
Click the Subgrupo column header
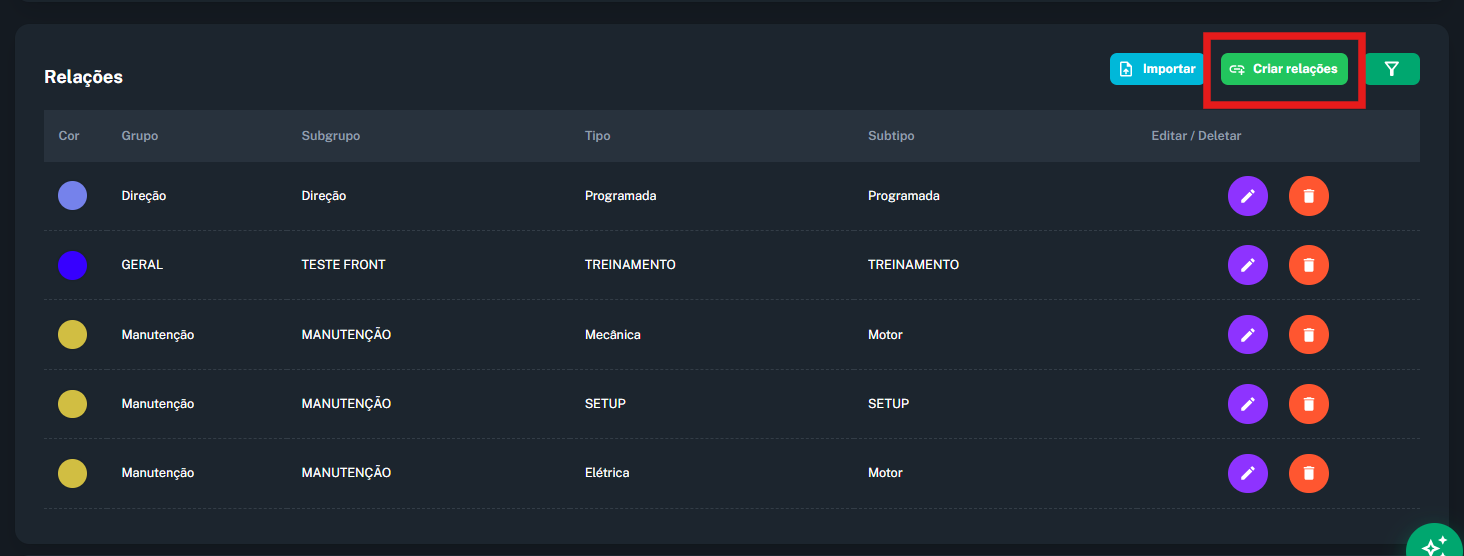330,136
